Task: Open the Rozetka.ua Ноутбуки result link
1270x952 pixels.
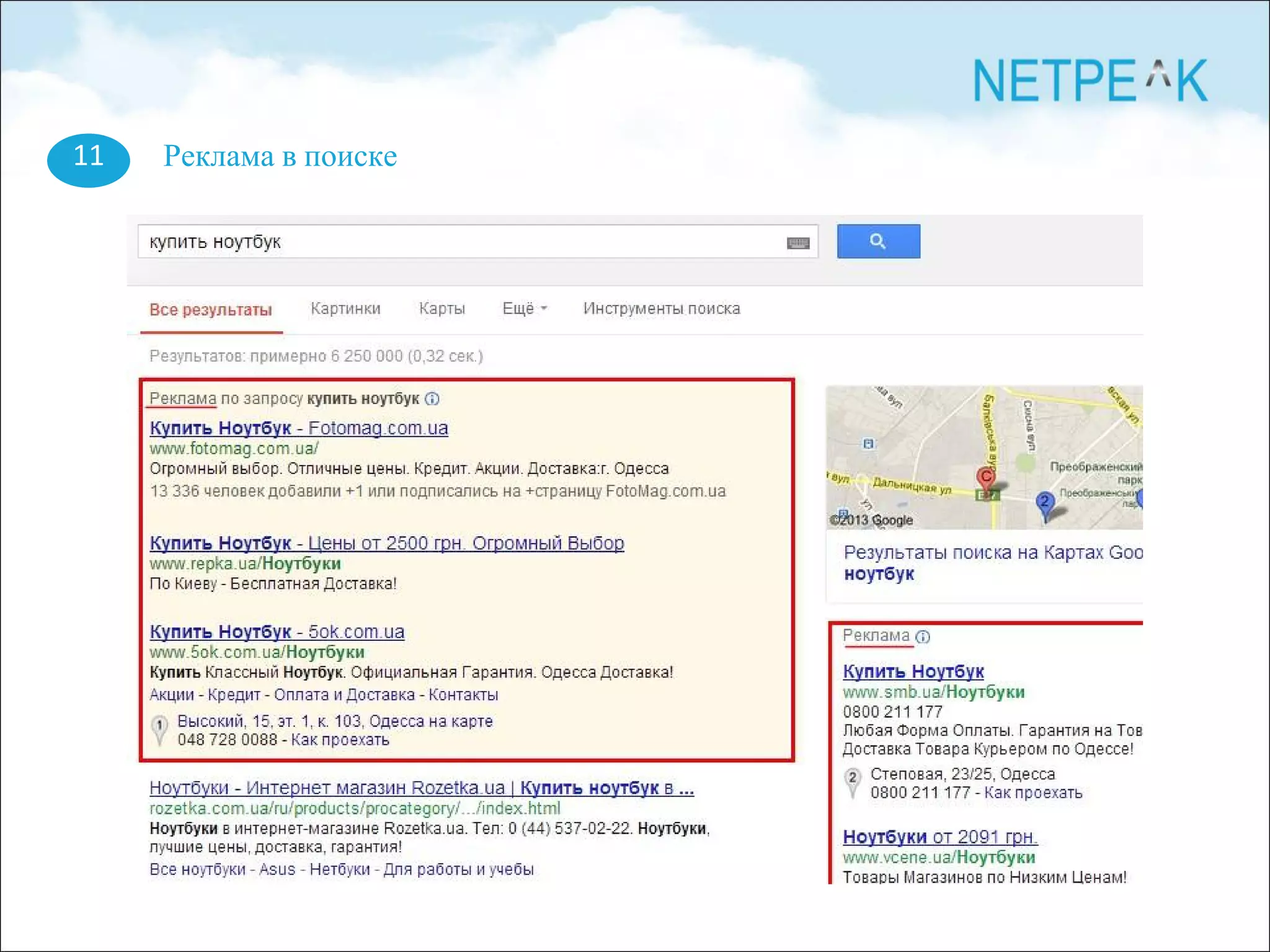Action: [421, 787]
